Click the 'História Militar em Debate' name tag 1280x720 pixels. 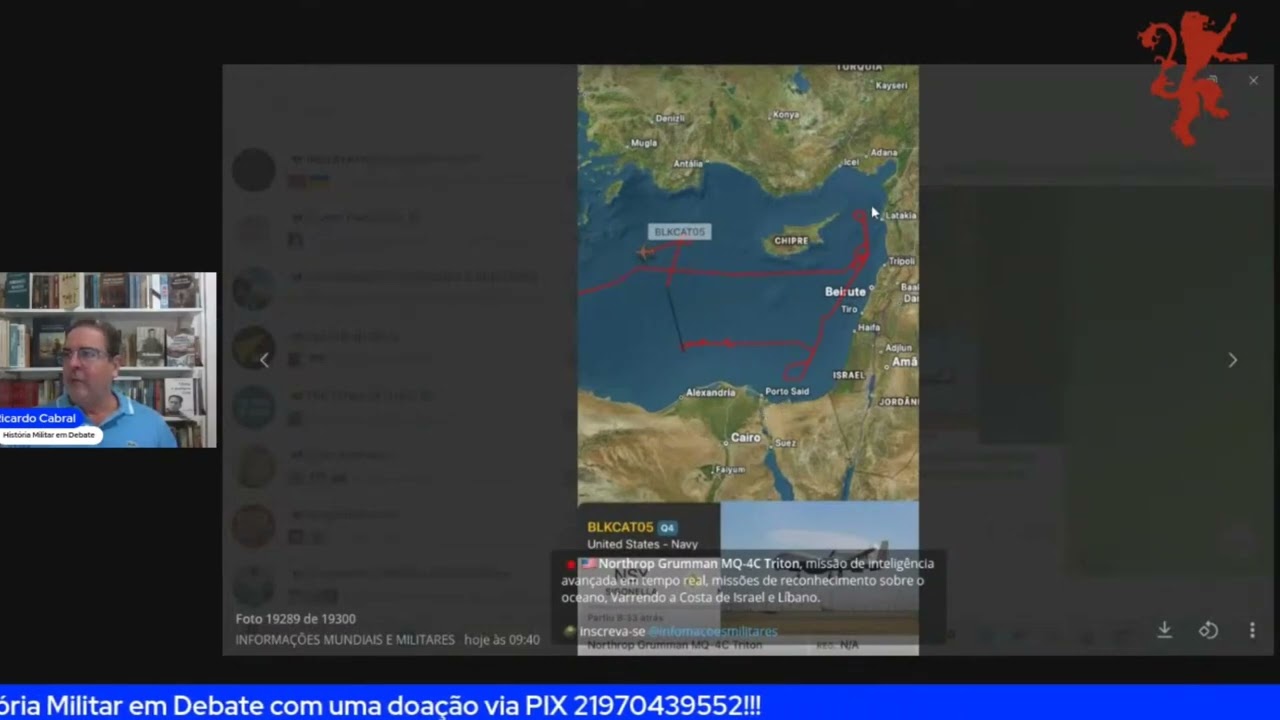49,435
